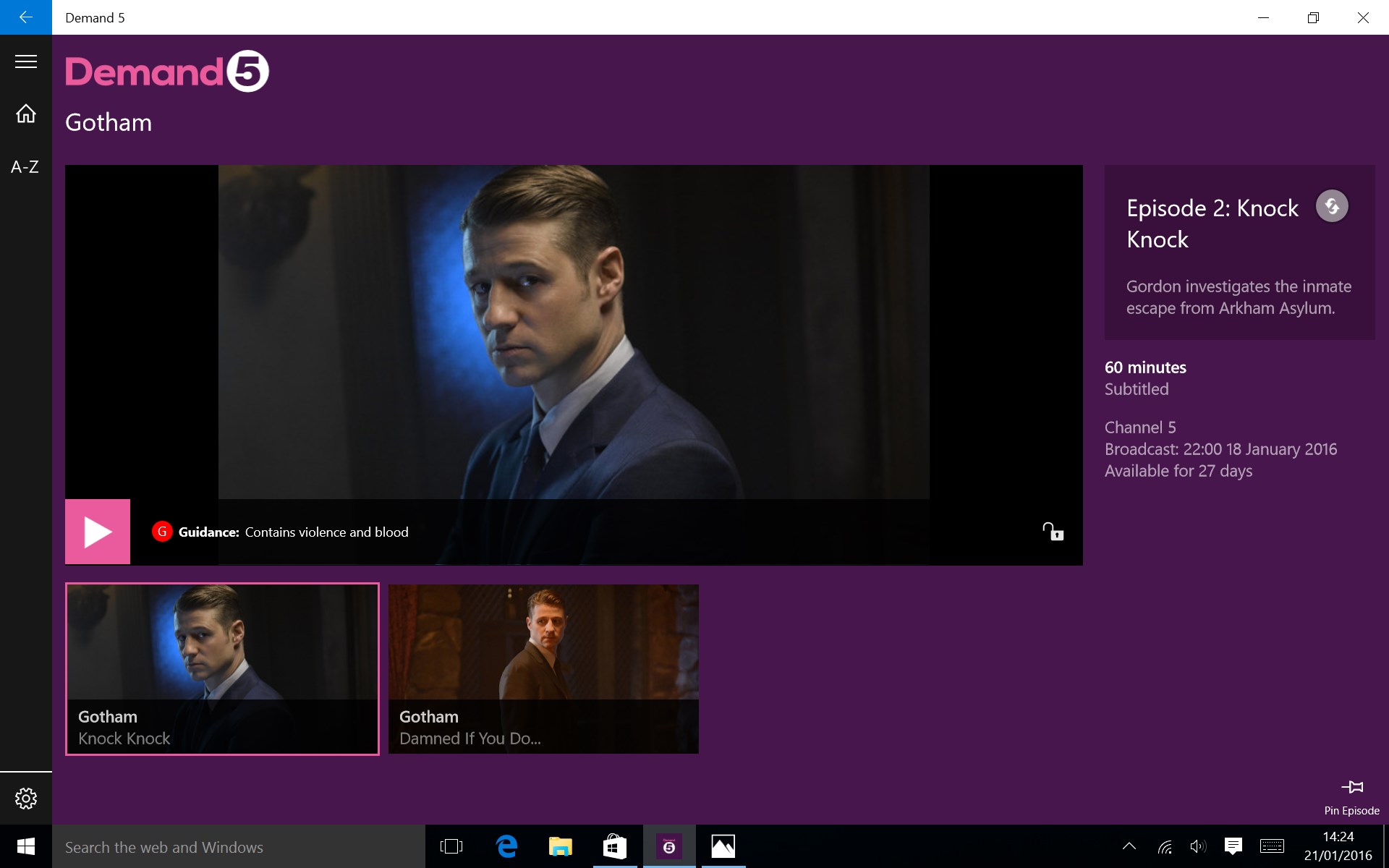The height and width of the screenshot is (868, 1389).
Task: Click the volume speaker tray icon
Action: pos(1198,846)
